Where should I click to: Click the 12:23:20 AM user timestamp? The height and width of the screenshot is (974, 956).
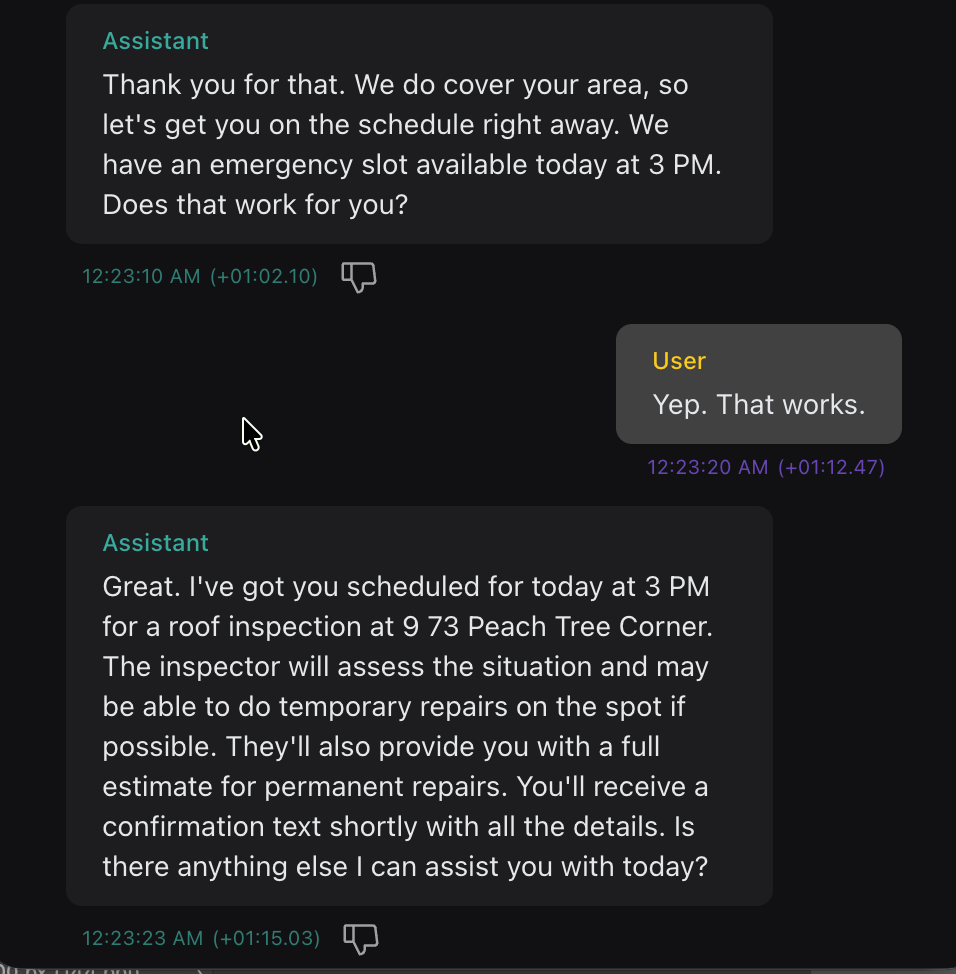707,467
